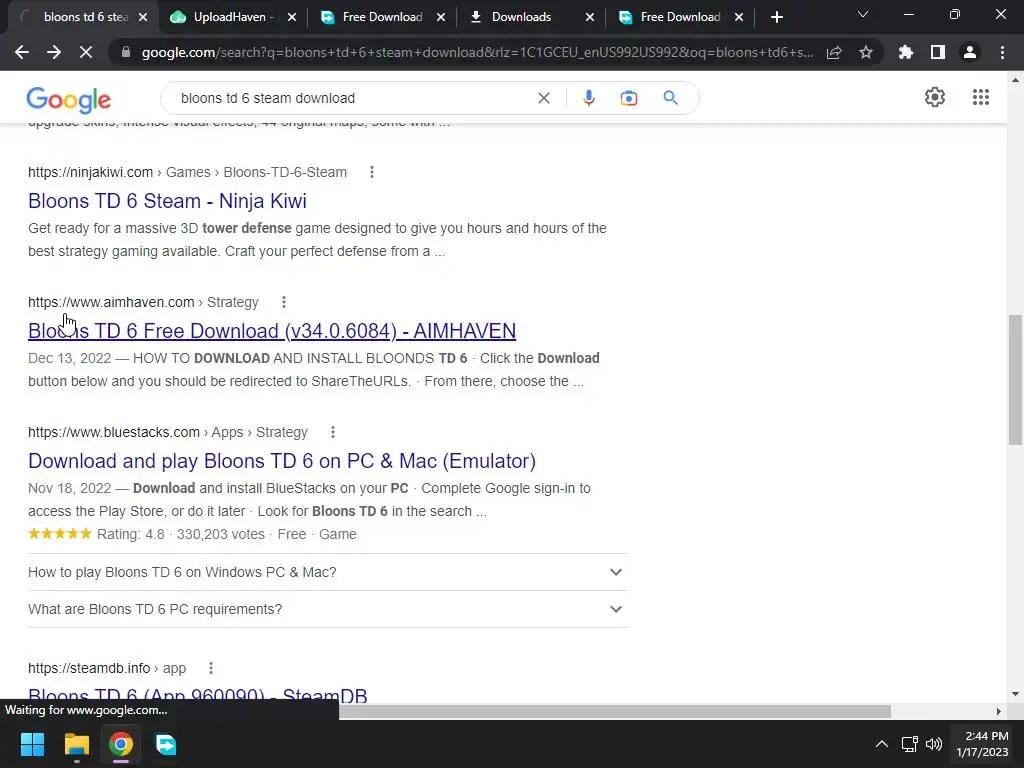Search by image using camera icon

629,98
